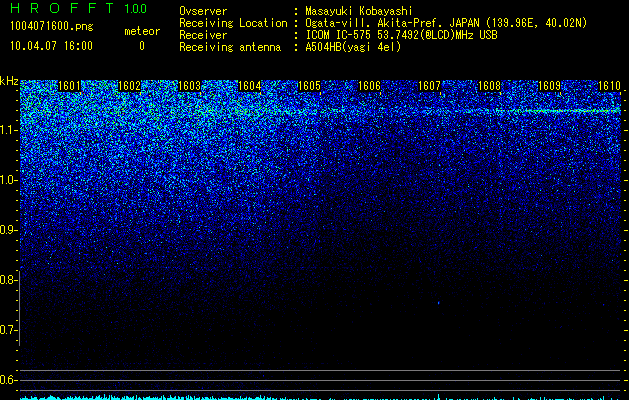Click the ICOM IC-575 receiver details
629x400 pixels.
pos(401,35)
